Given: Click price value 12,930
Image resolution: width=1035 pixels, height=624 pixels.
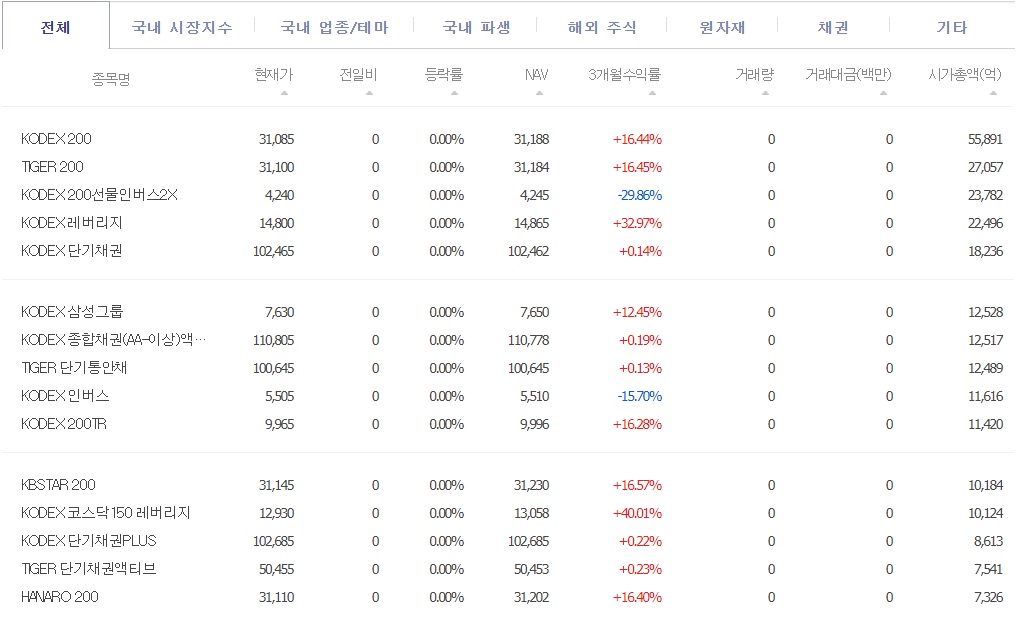Looking at the screenshot, I should point(277,513).
